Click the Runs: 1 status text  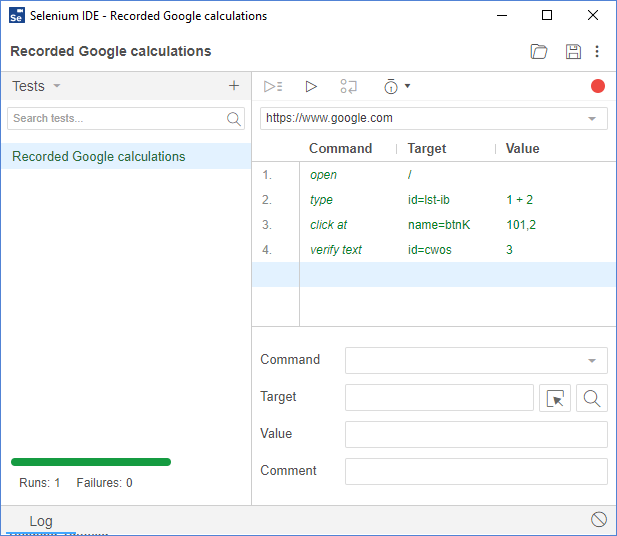pos(39,483)
